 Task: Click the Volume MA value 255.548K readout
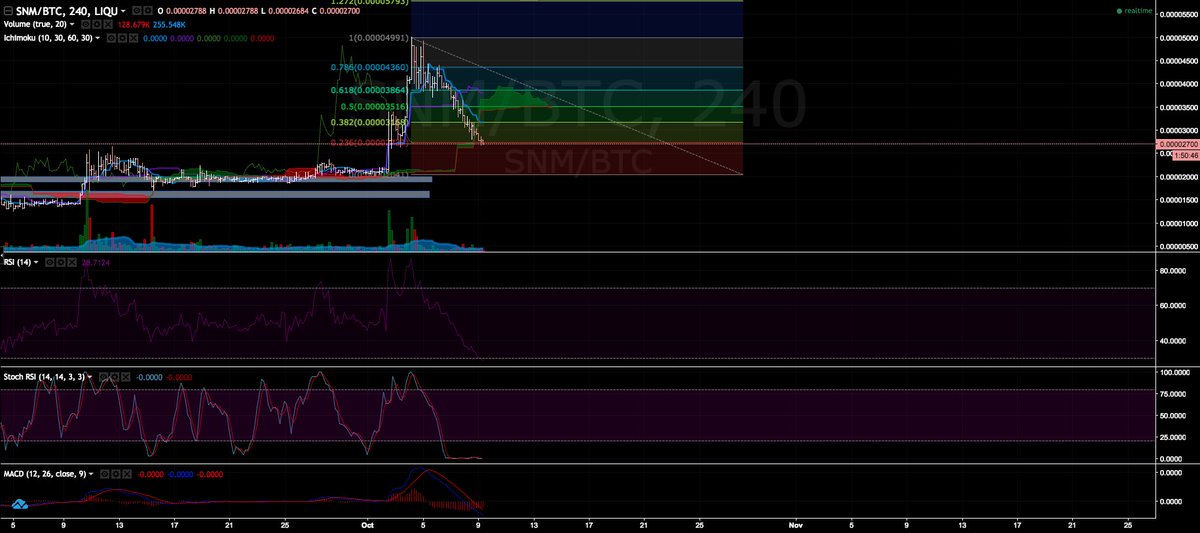tap(169, 24)
